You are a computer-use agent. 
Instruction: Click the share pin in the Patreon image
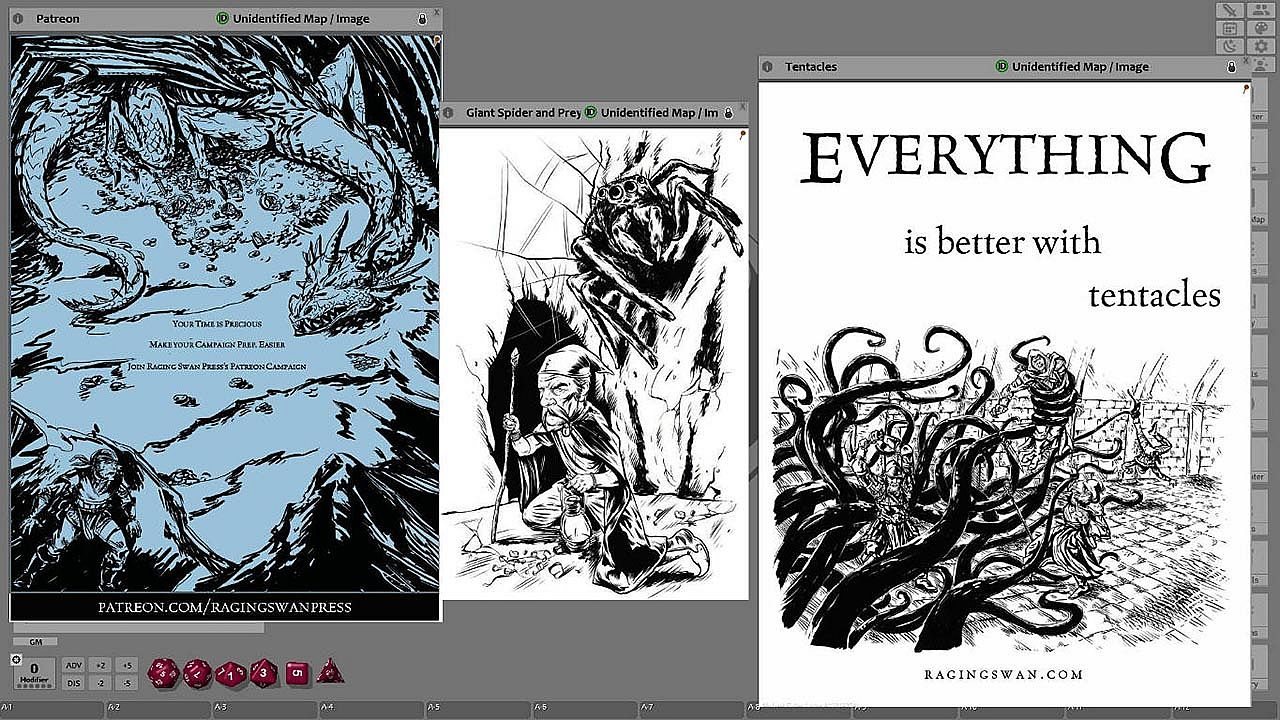click(x=437, y=39)
